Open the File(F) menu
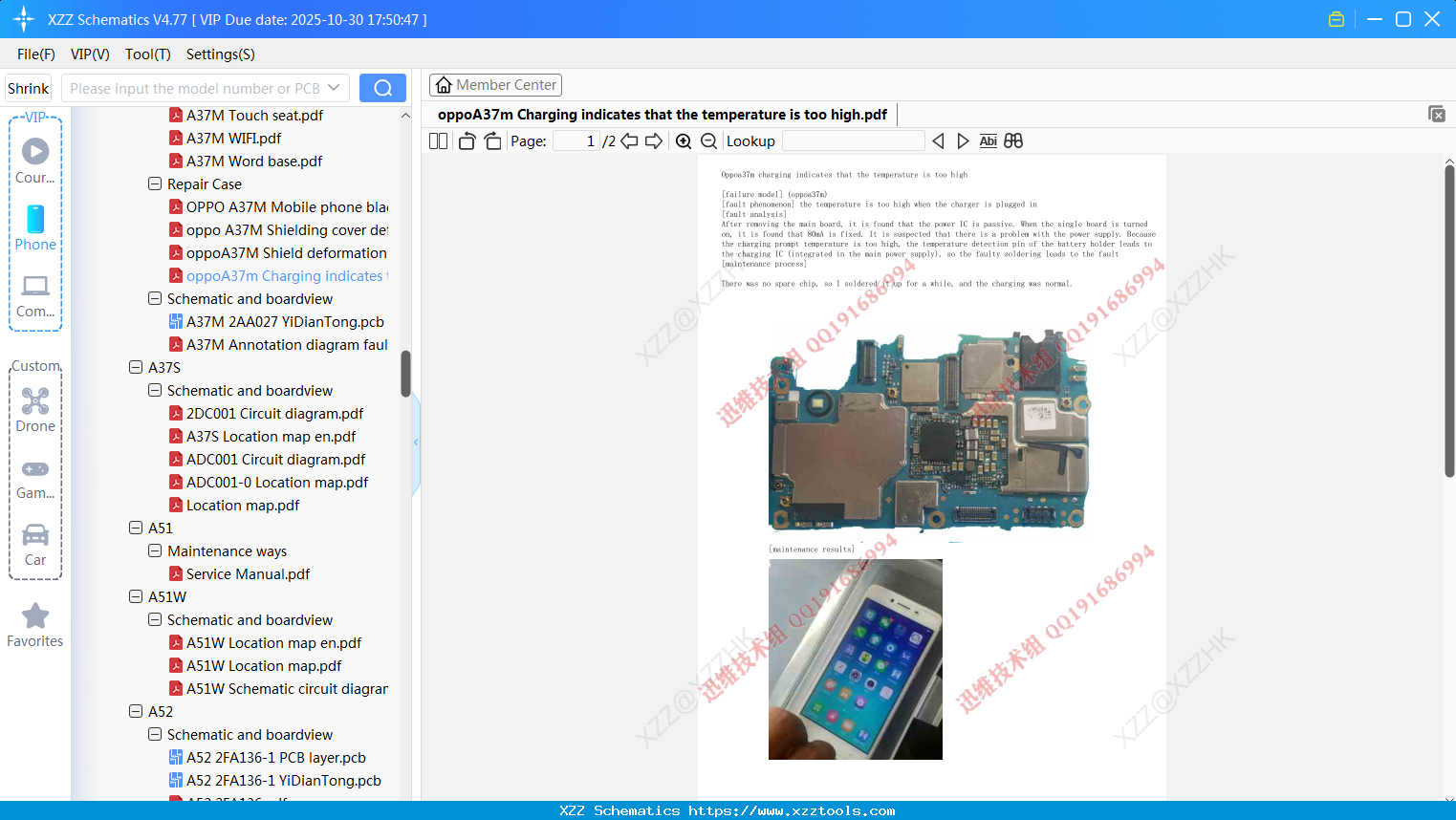Image resolution: width=1456 pixels, height=820 pixels. tap(36, 54)
